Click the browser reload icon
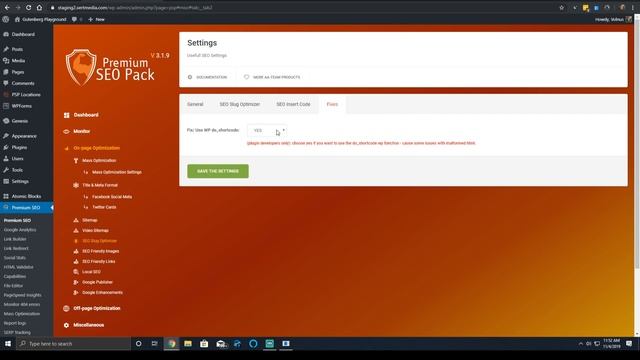Viewport: 640px width, 360px height. coord(29,7)
